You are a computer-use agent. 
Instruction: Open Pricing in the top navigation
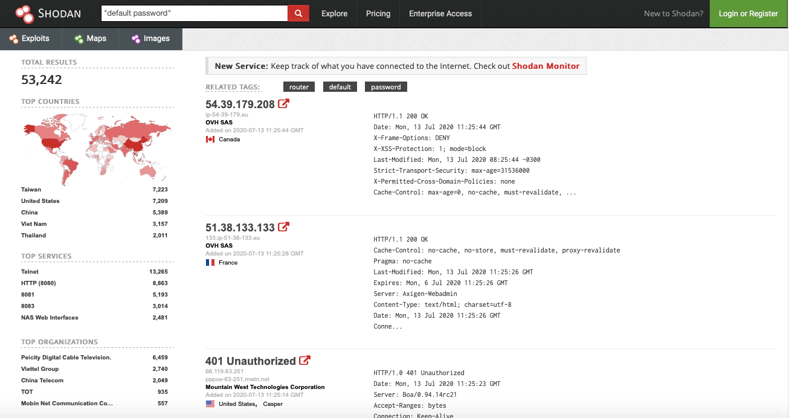[x=378, y=14]
